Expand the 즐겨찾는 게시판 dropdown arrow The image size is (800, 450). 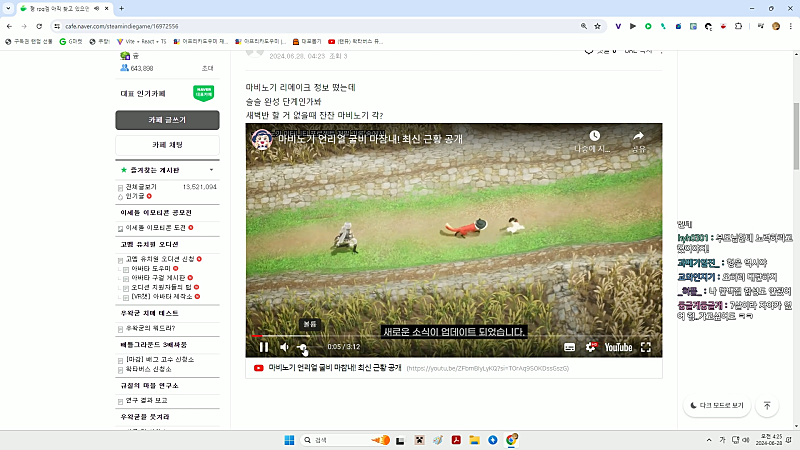coord(212,170)
